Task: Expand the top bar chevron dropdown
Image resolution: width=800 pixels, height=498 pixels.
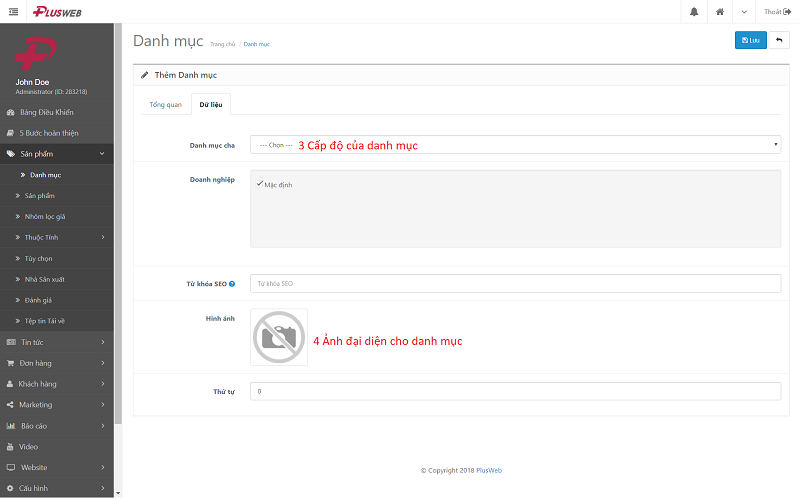Action: click(x=744, y=12)
